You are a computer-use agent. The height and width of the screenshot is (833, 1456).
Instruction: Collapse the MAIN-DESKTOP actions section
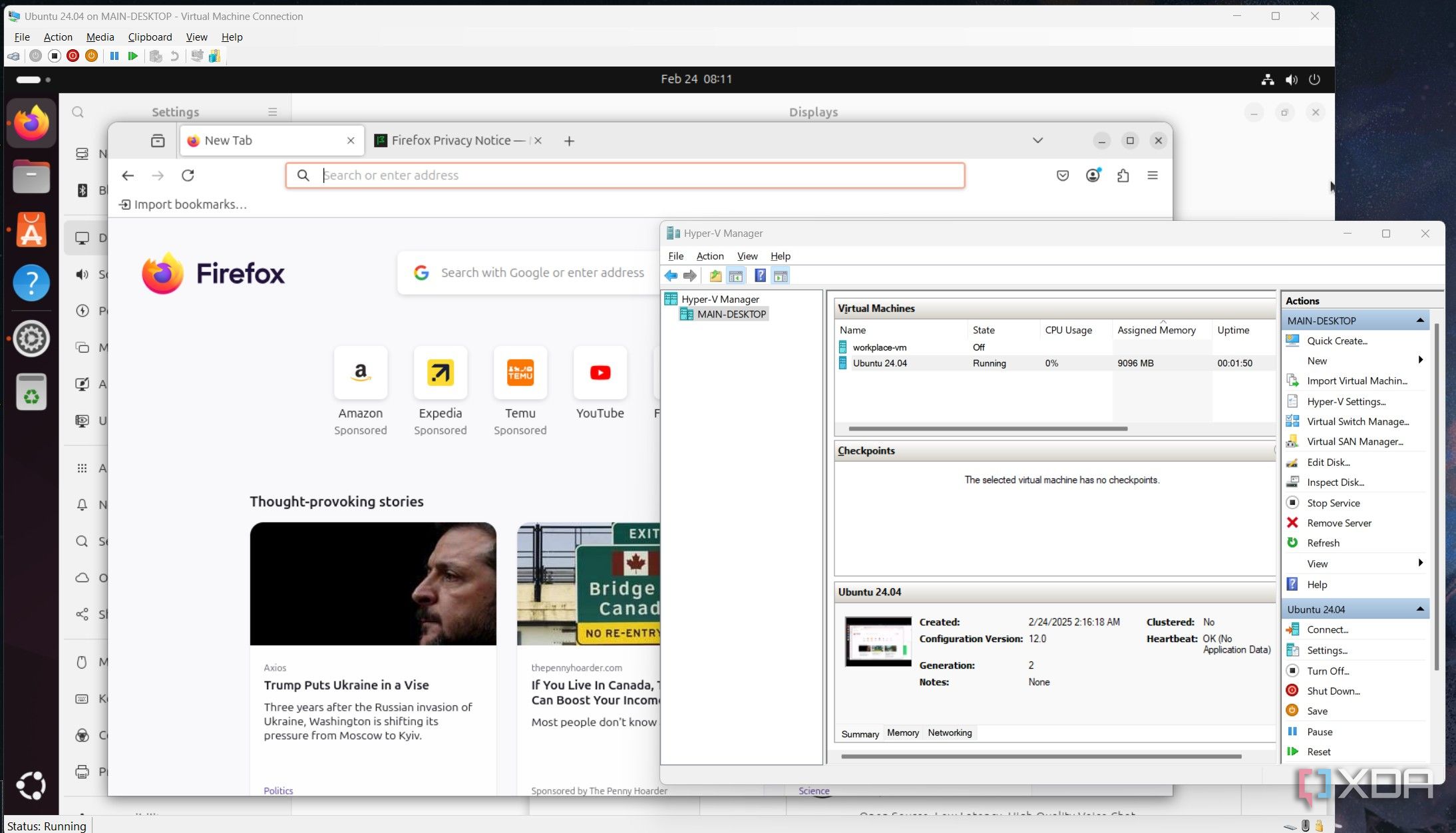[1420, 321]
